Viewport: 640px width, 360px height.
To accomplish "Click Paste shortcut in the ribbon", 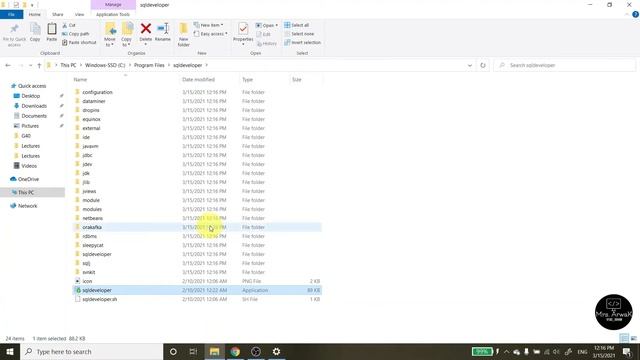I will [80, 42].
